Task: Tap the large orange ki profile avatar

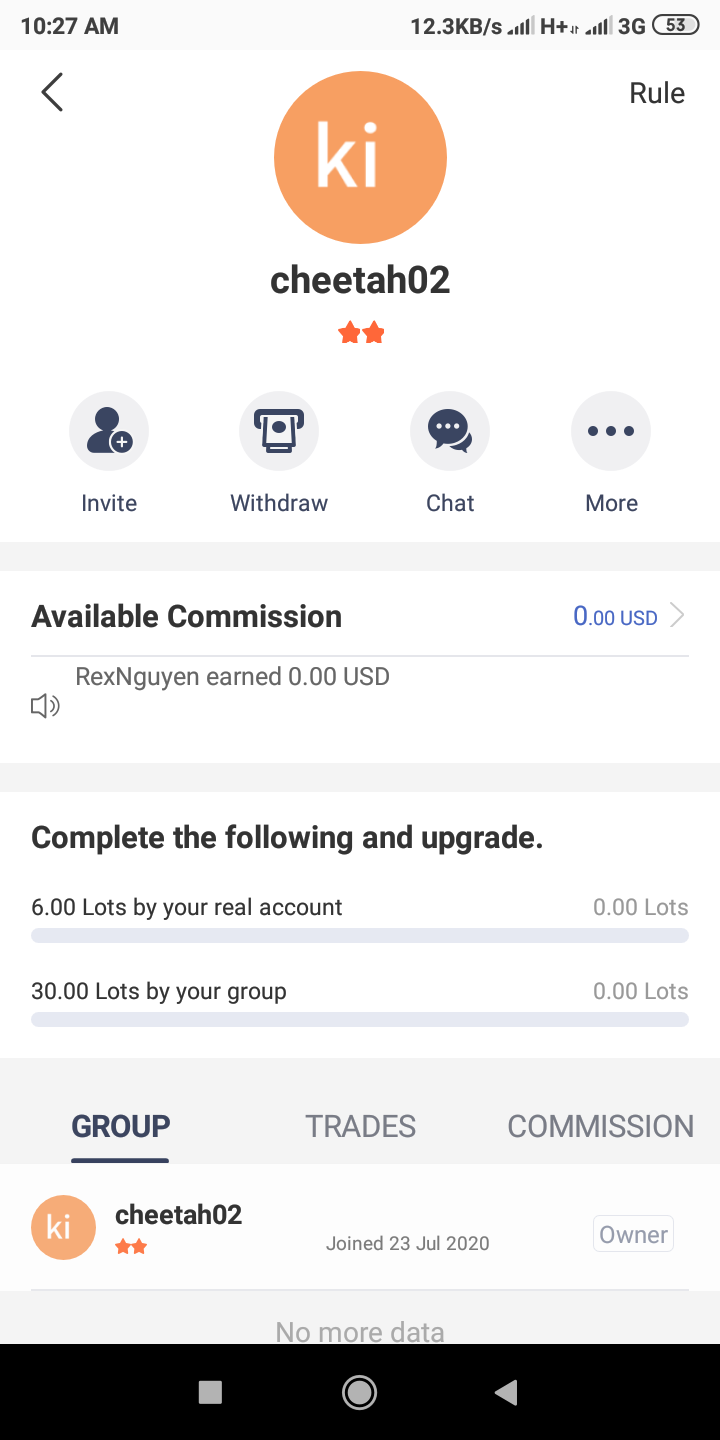Action: (x=360, y=157)
